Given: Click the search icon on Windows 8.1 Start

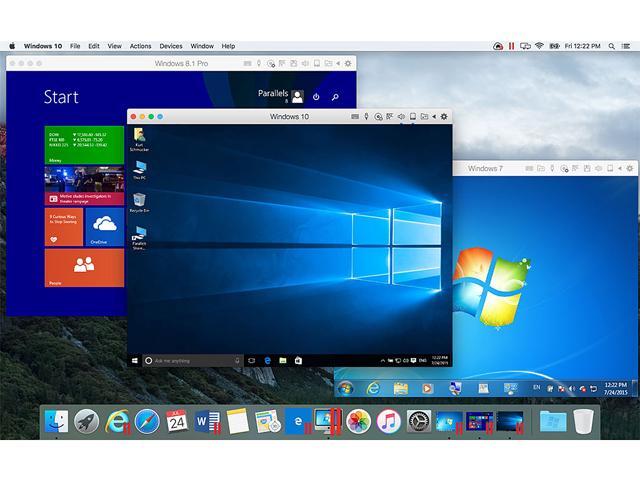Looking at the screenshot, I should pyautogui.click(x=335, y=97).
